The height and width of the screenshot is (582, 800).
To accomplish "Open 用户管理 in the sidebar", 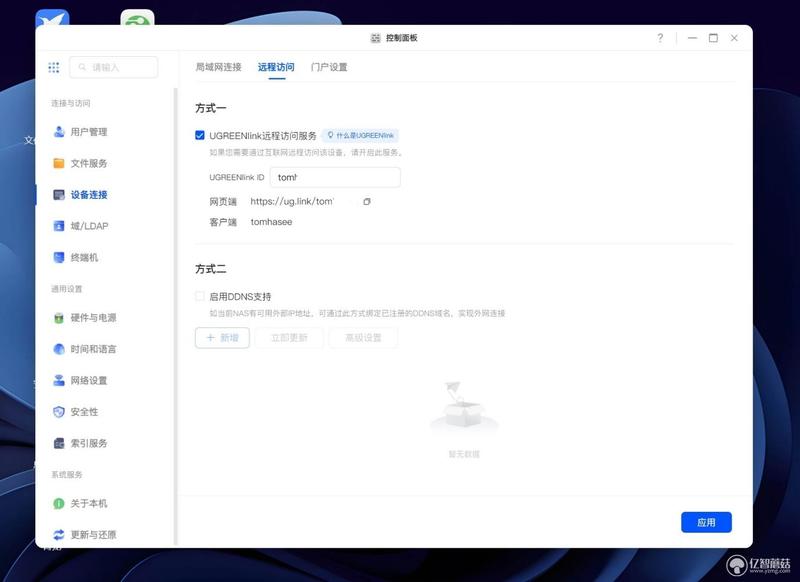I will [80, 132].
